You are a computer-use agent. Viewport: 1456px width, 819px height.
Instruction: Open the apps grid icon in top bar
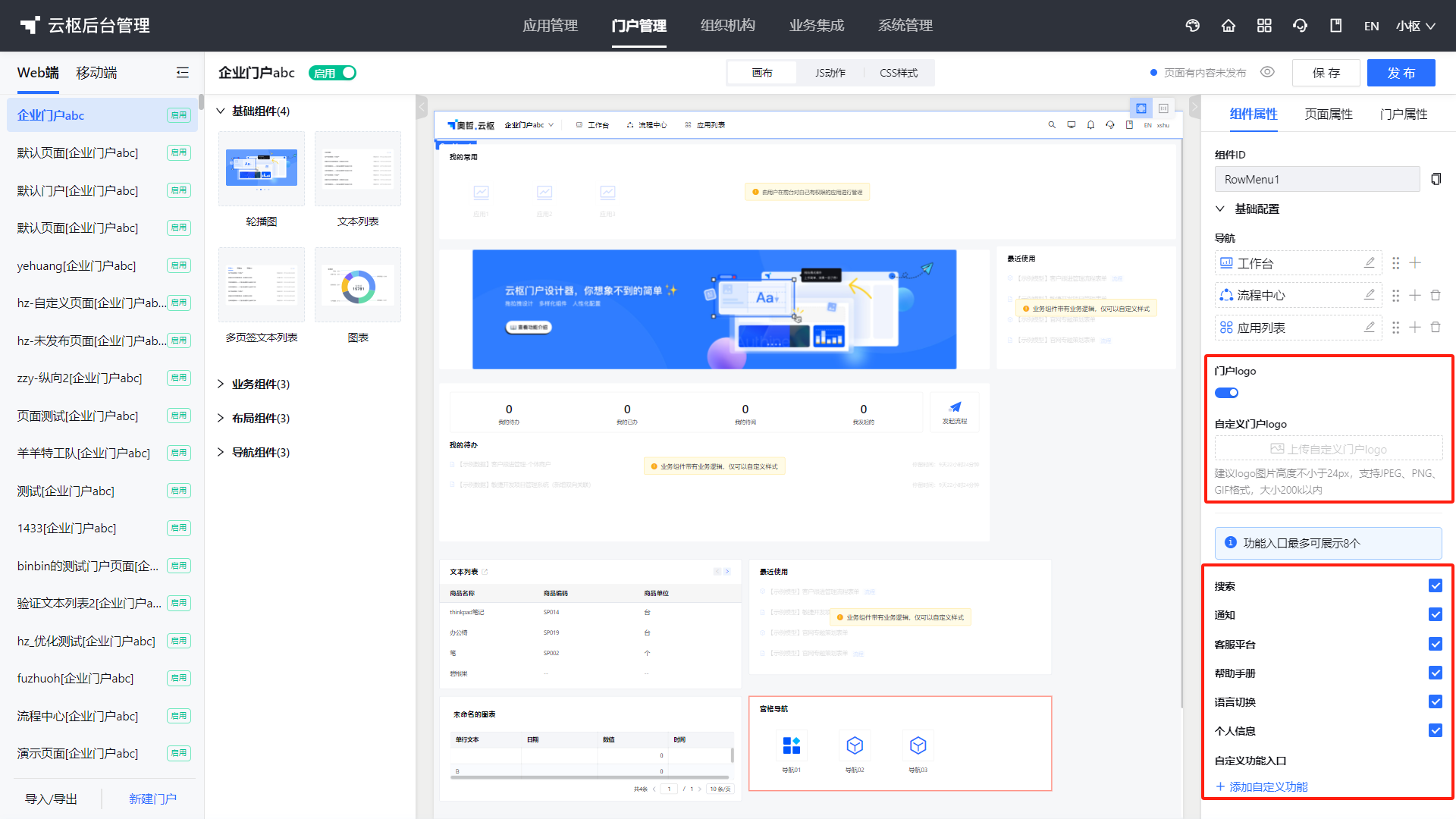[1264, 26]
